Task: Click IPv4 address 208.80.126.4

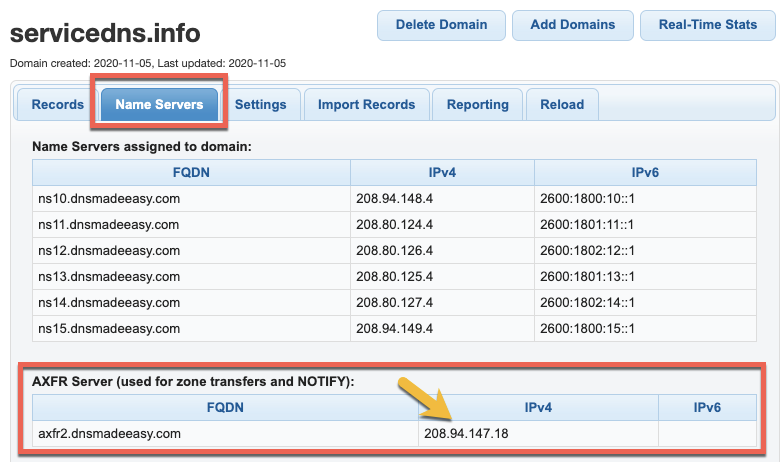Action: point(394,251)
